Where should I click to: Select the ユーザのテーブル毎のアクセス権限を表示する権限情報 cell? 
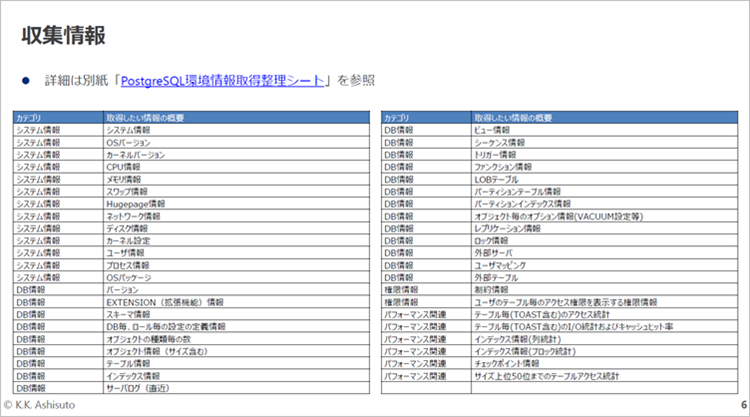pyautogui.click(x=605, y=302)
